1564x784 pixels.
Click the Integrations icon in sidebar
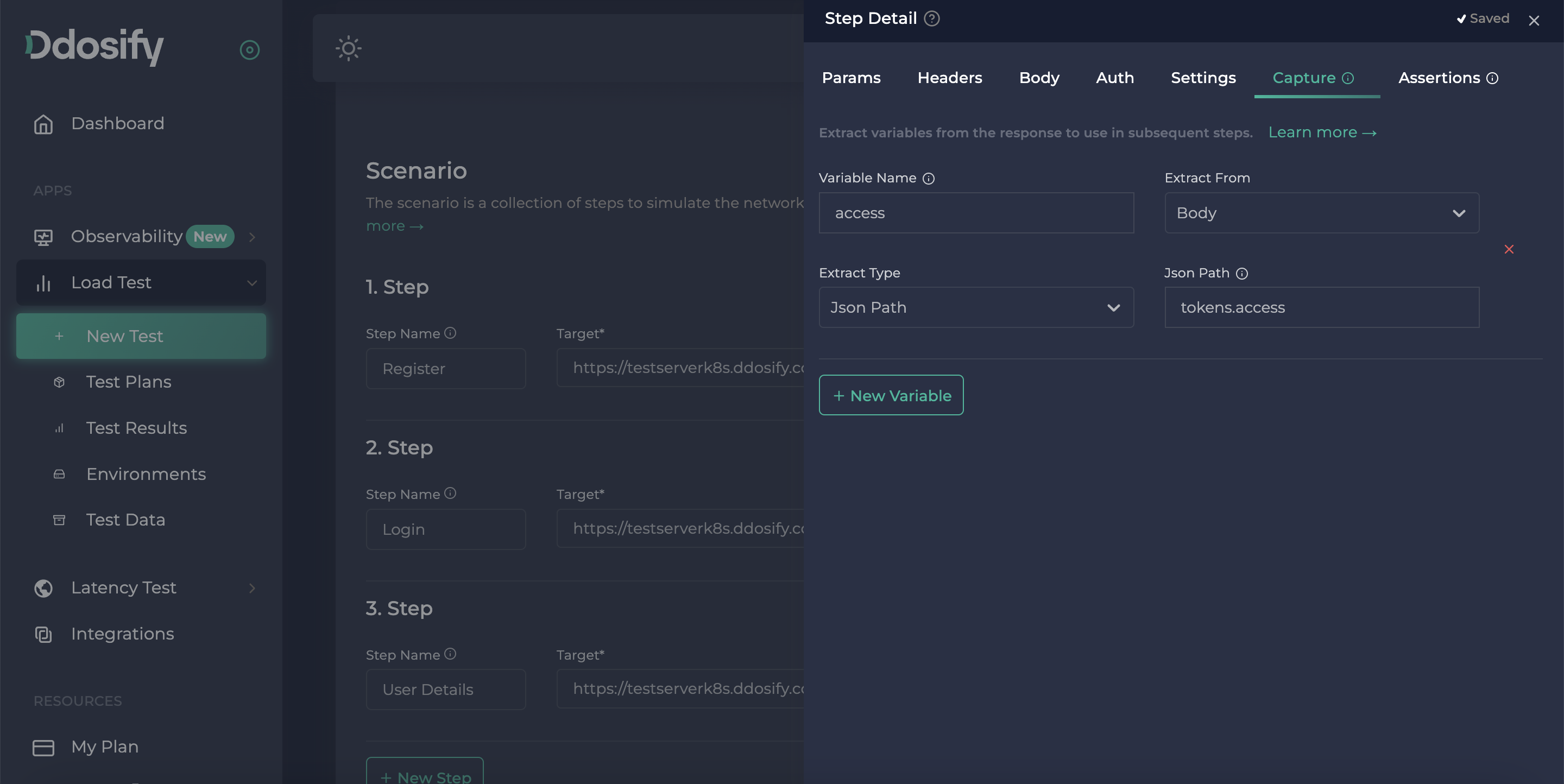(43, 634)
